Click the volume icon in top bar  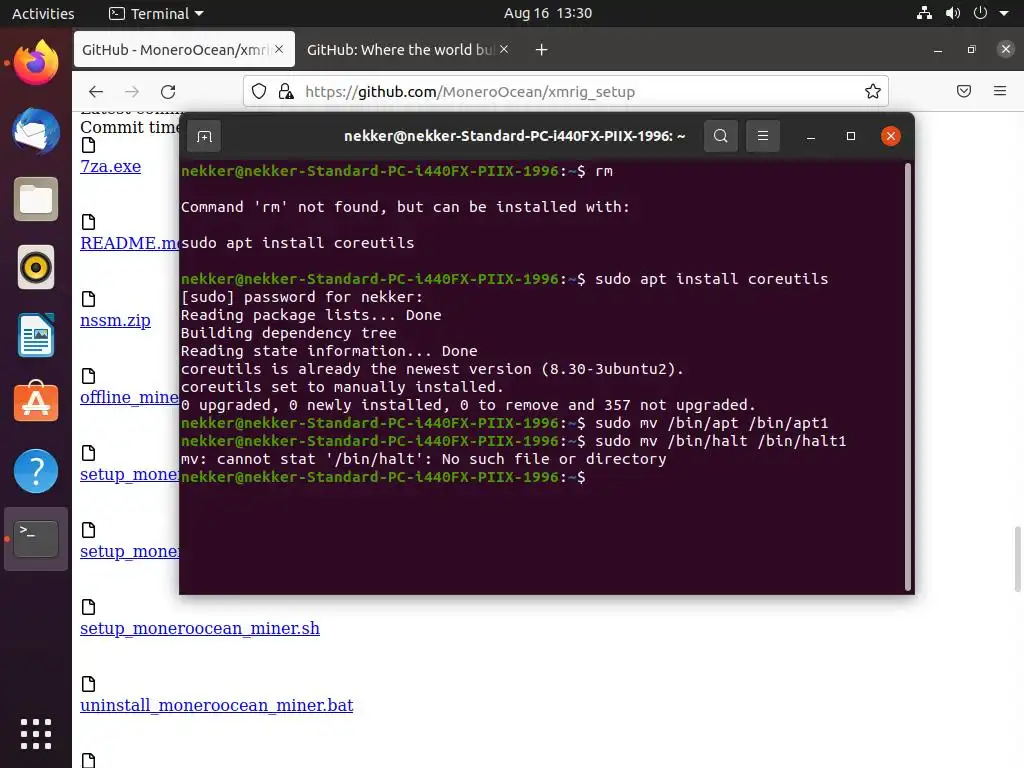953,13
